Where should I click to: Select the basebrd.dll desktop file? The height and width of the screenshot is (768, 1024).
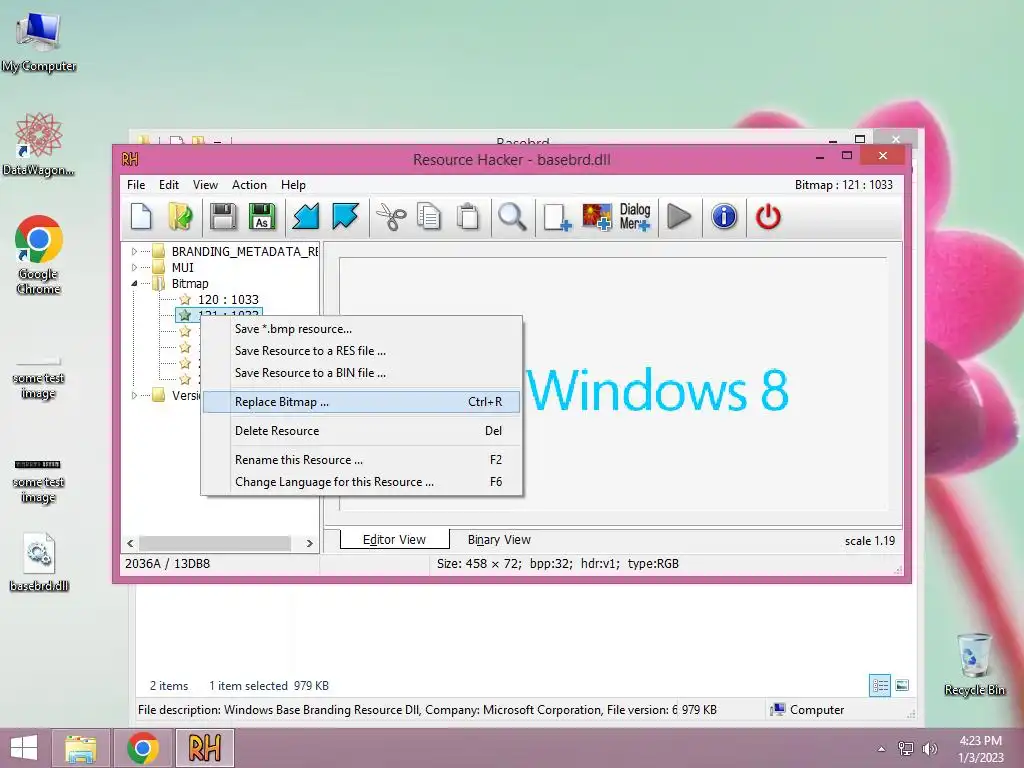(x=39, y=562)
